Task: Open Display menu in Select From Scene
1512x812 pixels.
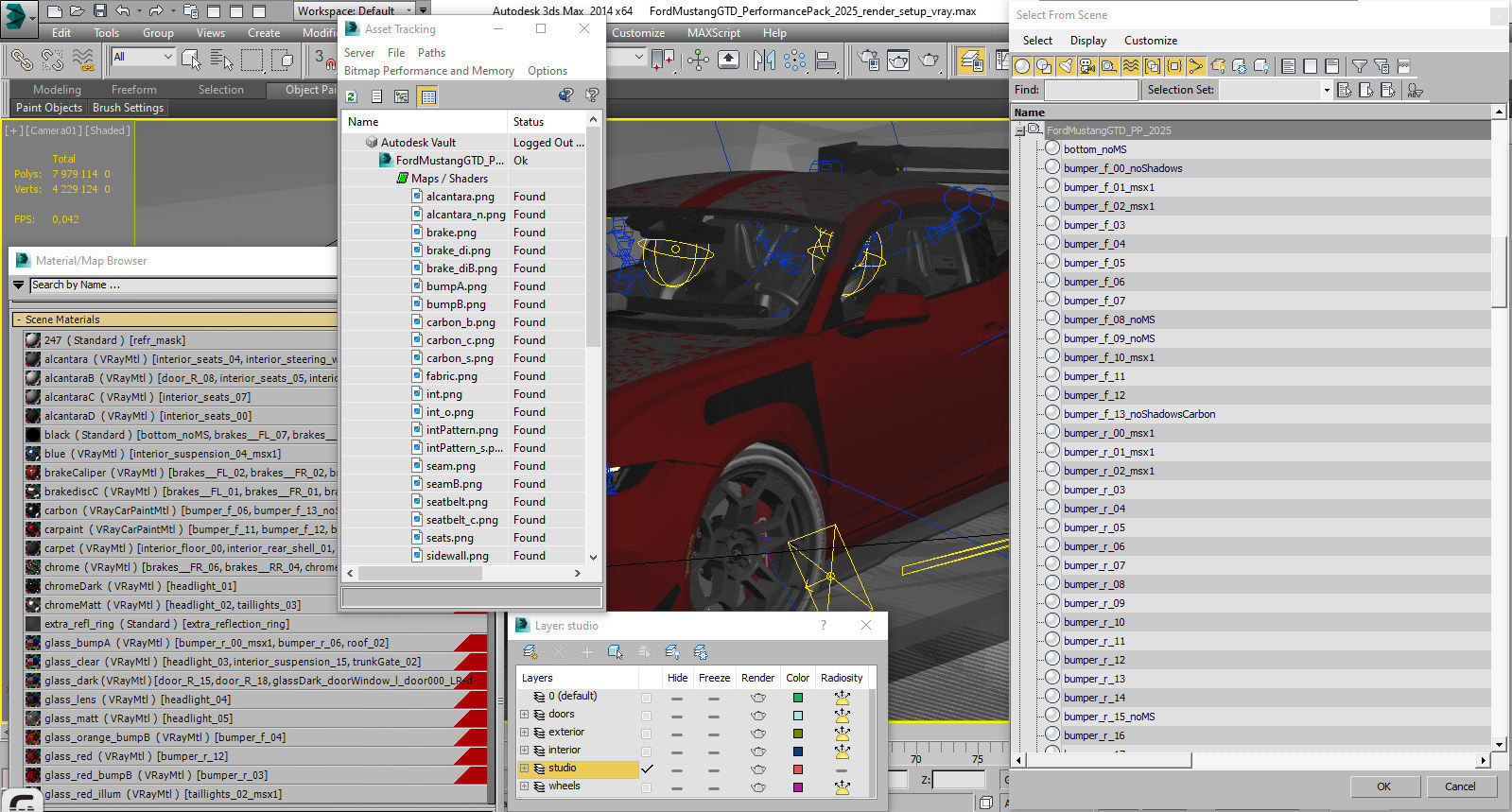Action: pyautogui.click(x=1087, y=41)
